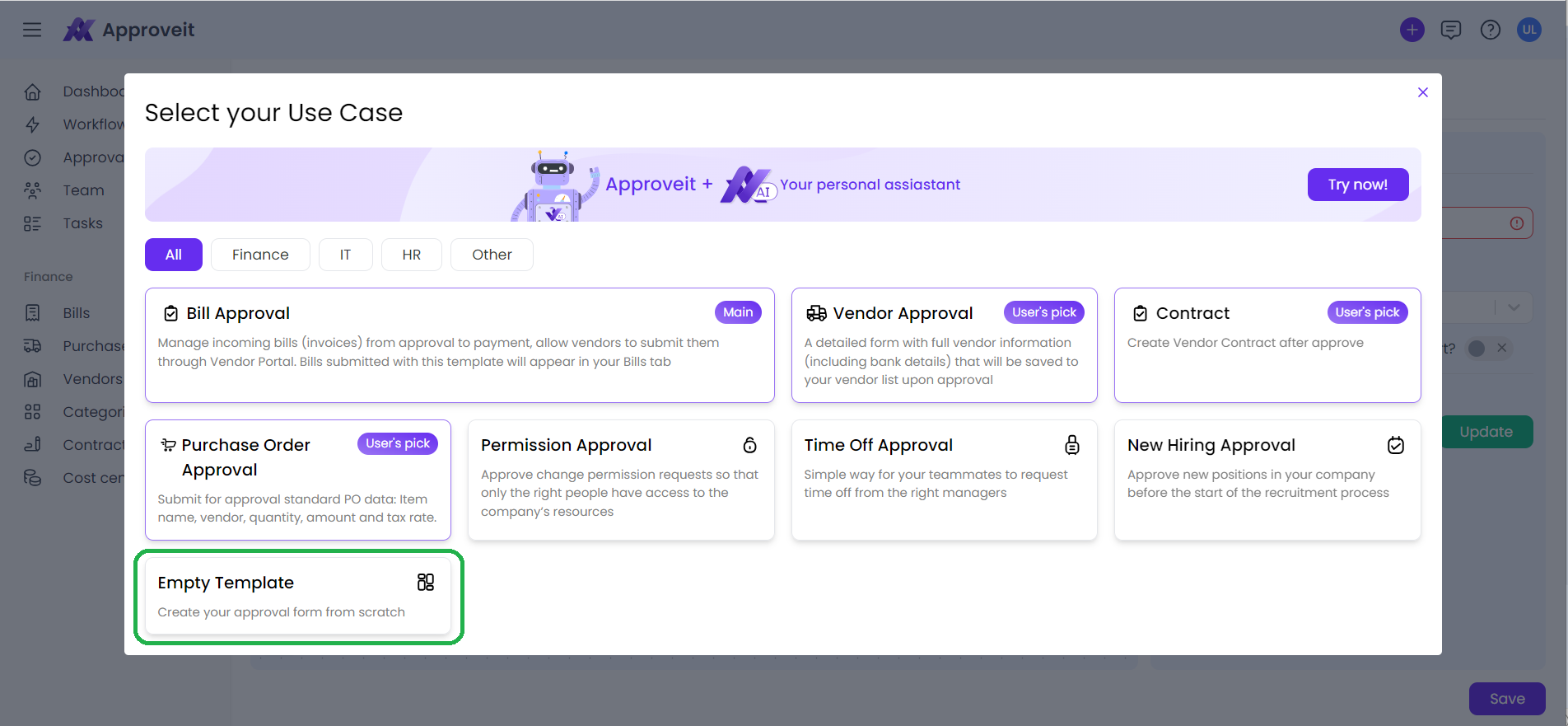The image size is (1568, 726).
Task: Choose the New Hiring Approval title
Action: (1211, 445)
